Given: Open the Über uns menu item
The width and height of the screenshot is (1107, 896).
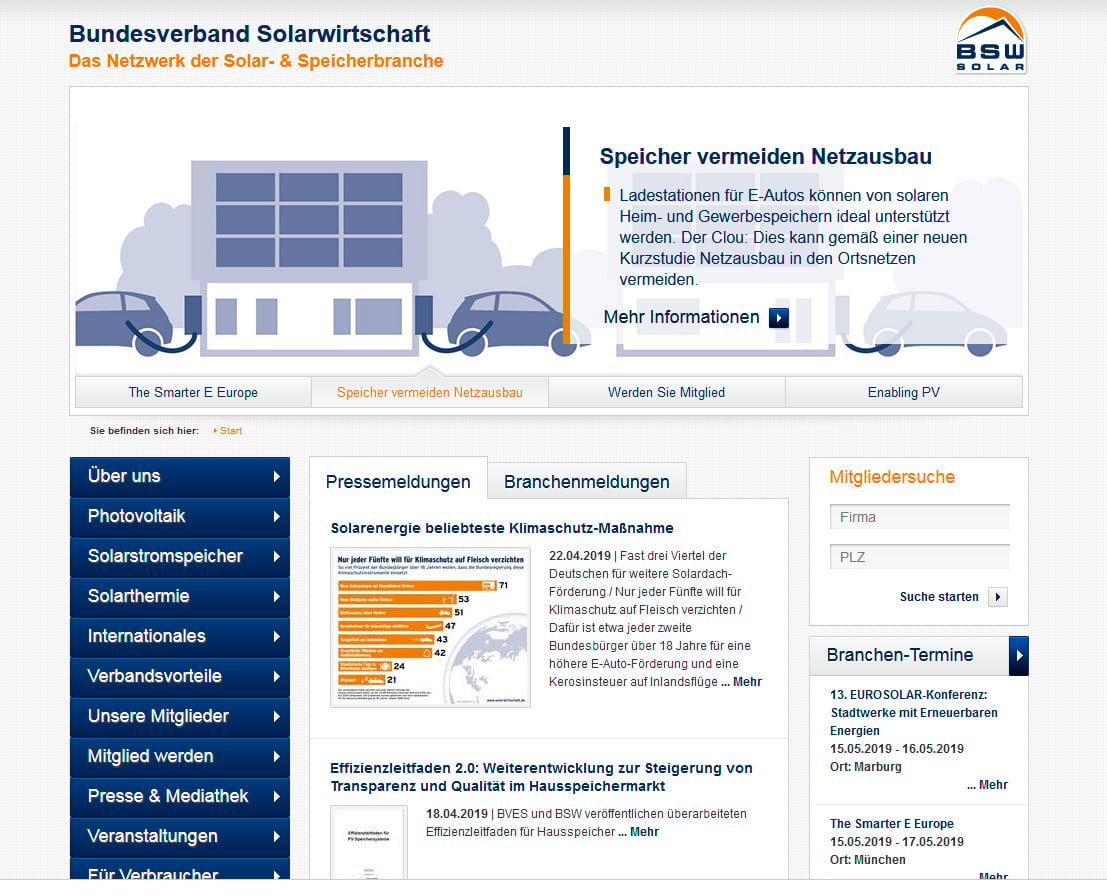Looking at the screenshot, I should point(179,477).
